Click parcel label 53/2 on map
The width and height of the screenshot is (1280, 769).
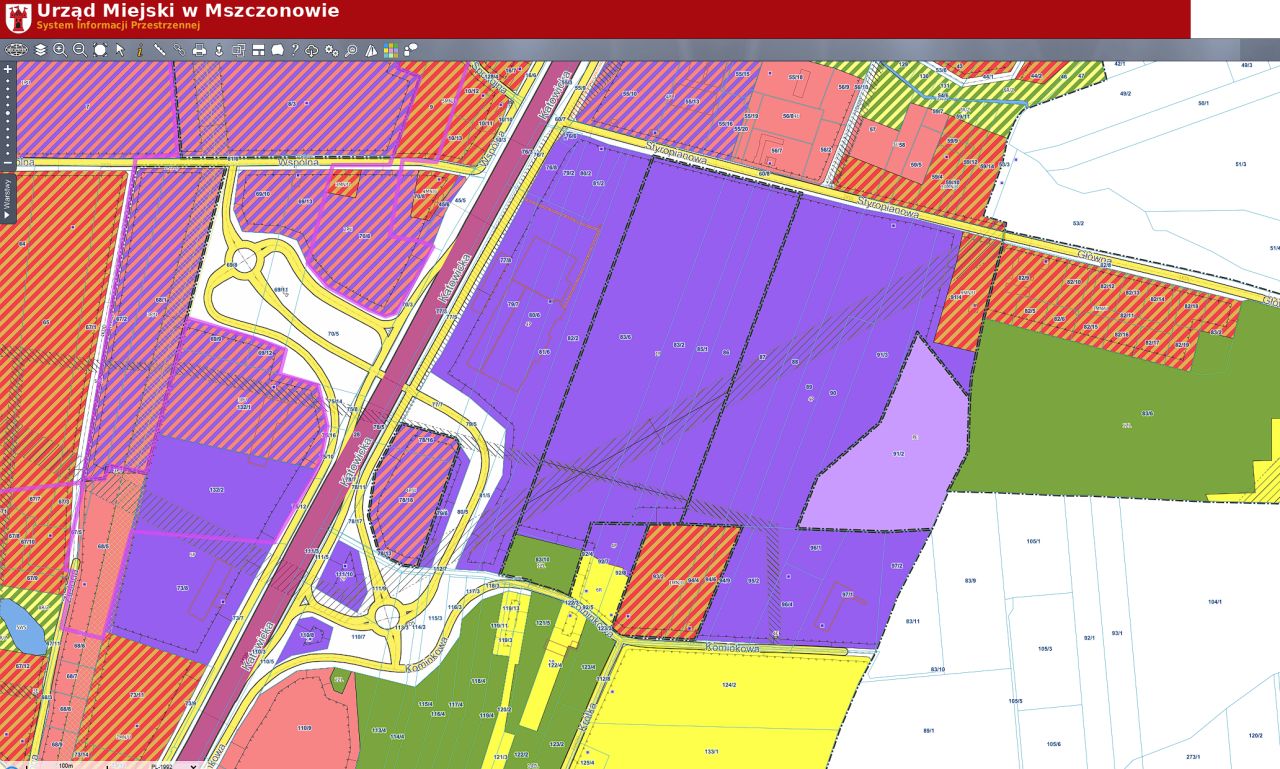pyautogui.click(x=1078, y=223)
